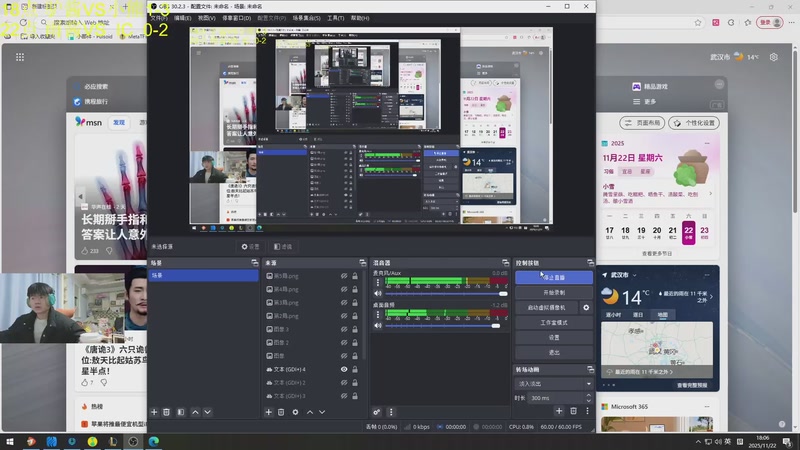Switch weather widget to 地图 tab
The height and width of the screenshot is (450, 800).
tap(662, 315)
